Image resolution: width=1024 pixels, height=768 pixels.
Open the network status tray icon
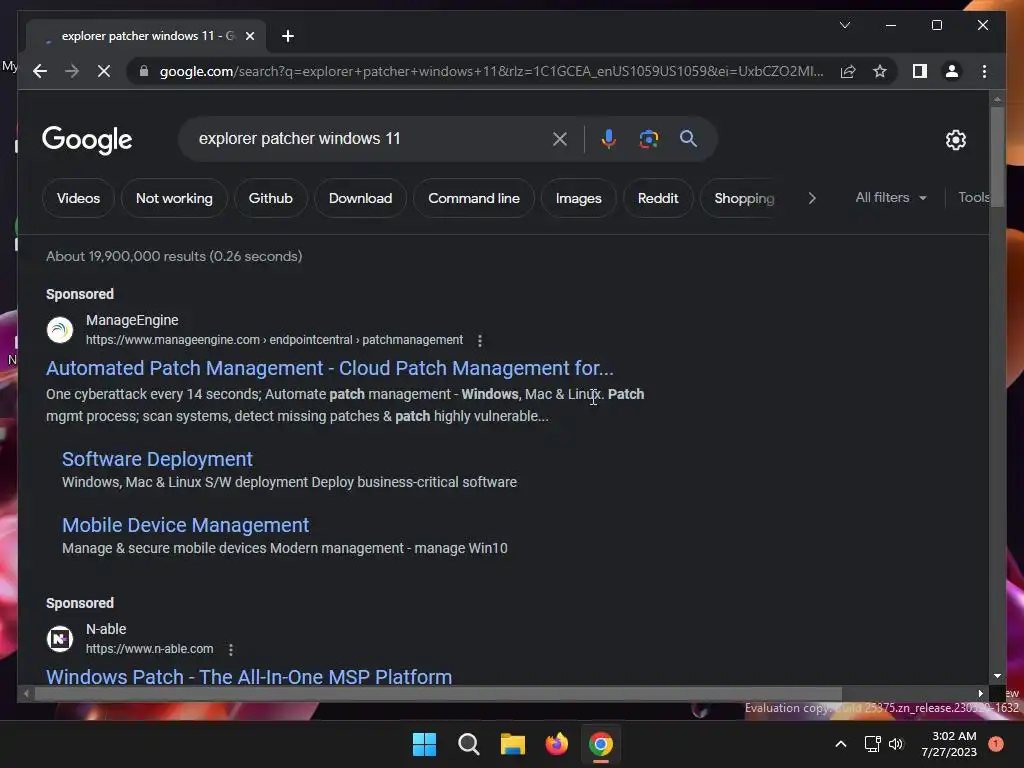point(872,744)
